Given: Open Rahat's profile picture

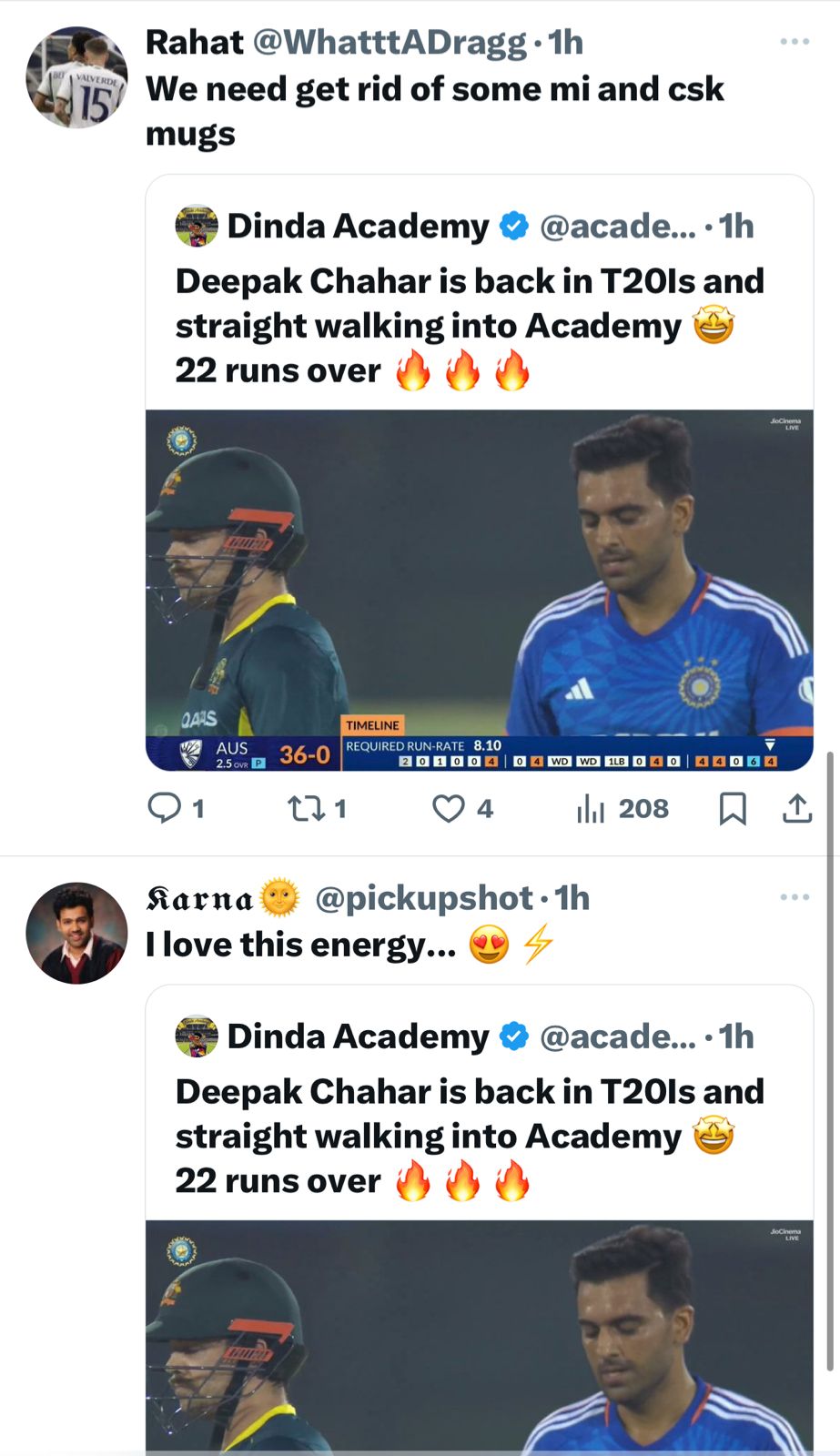Looking at the screenshot, I should coord(76,77).
